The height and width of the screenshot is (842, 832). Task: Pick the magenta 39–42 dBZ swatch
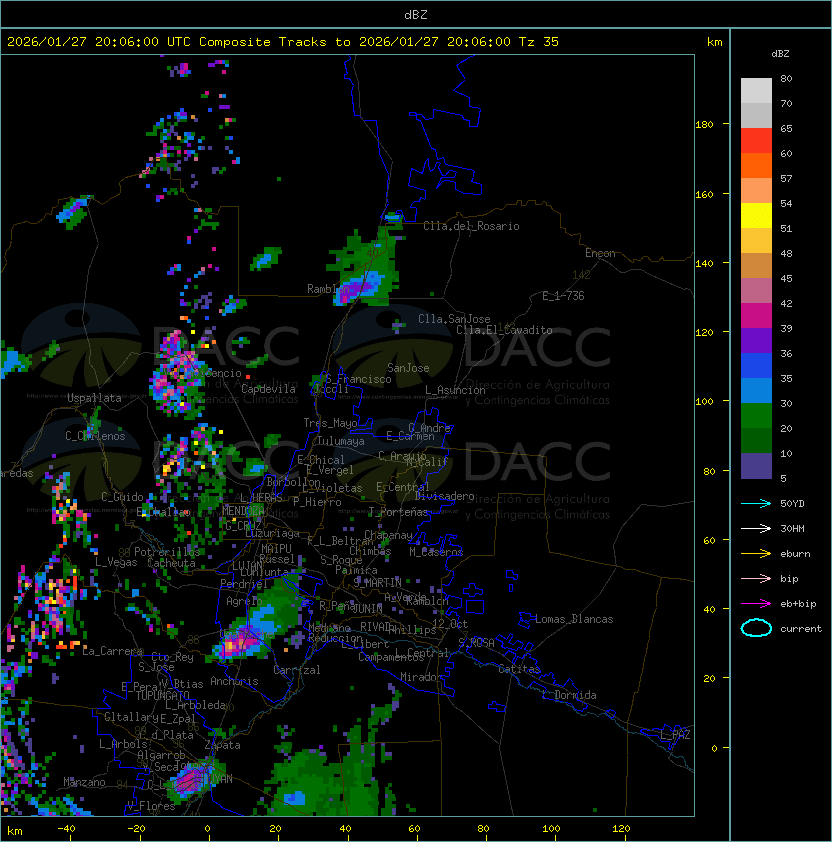(756, 316)
